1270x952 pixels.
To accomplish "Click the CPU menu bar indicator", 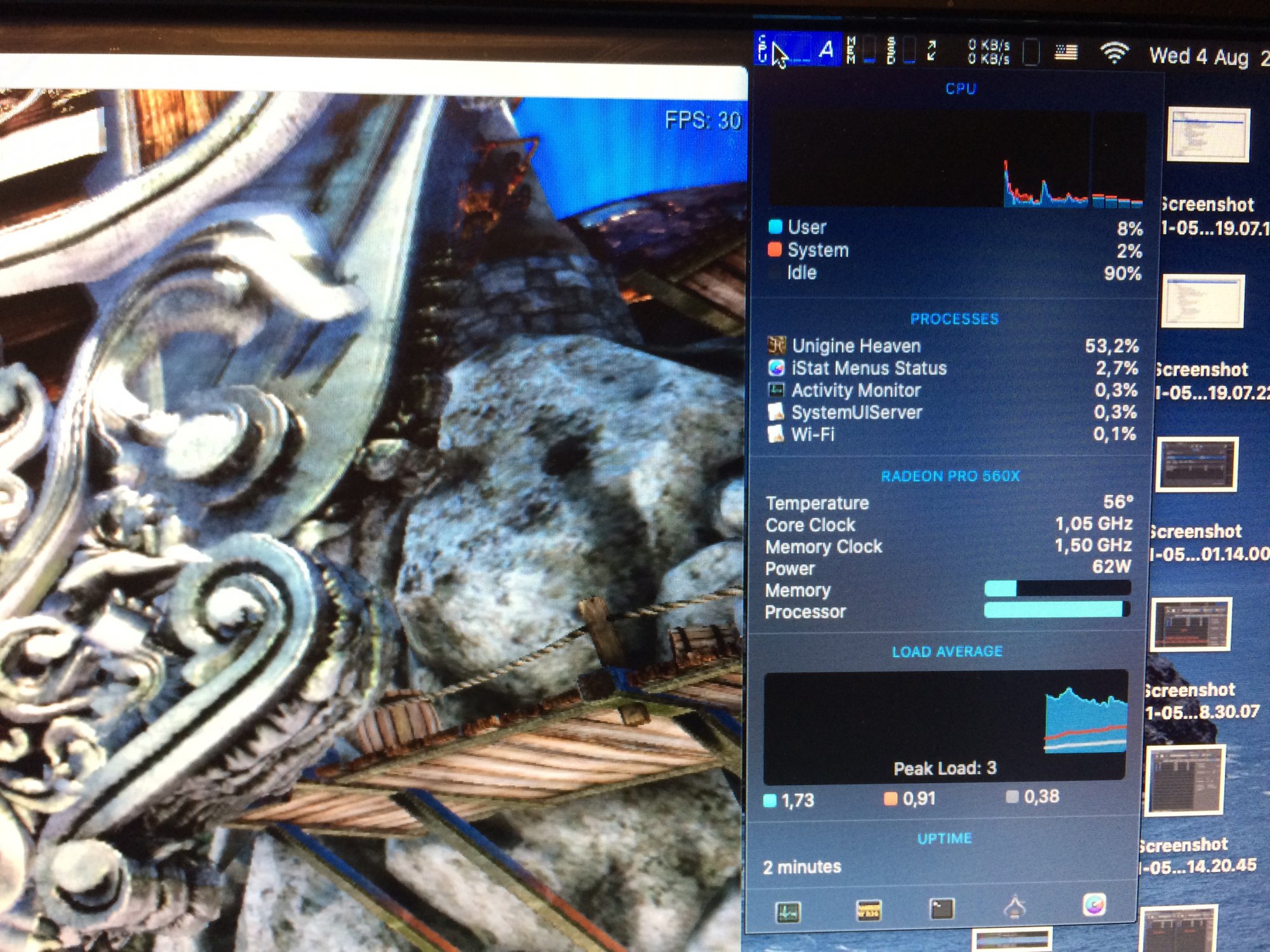I will (x=798, y=48).
